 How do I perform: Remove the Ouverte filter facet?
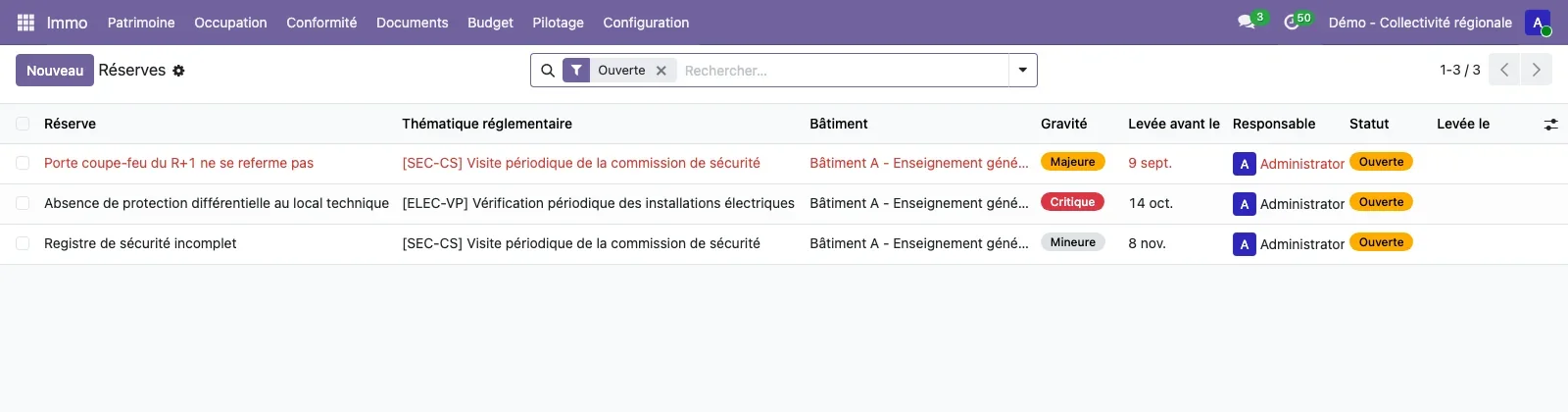point(661,71)
